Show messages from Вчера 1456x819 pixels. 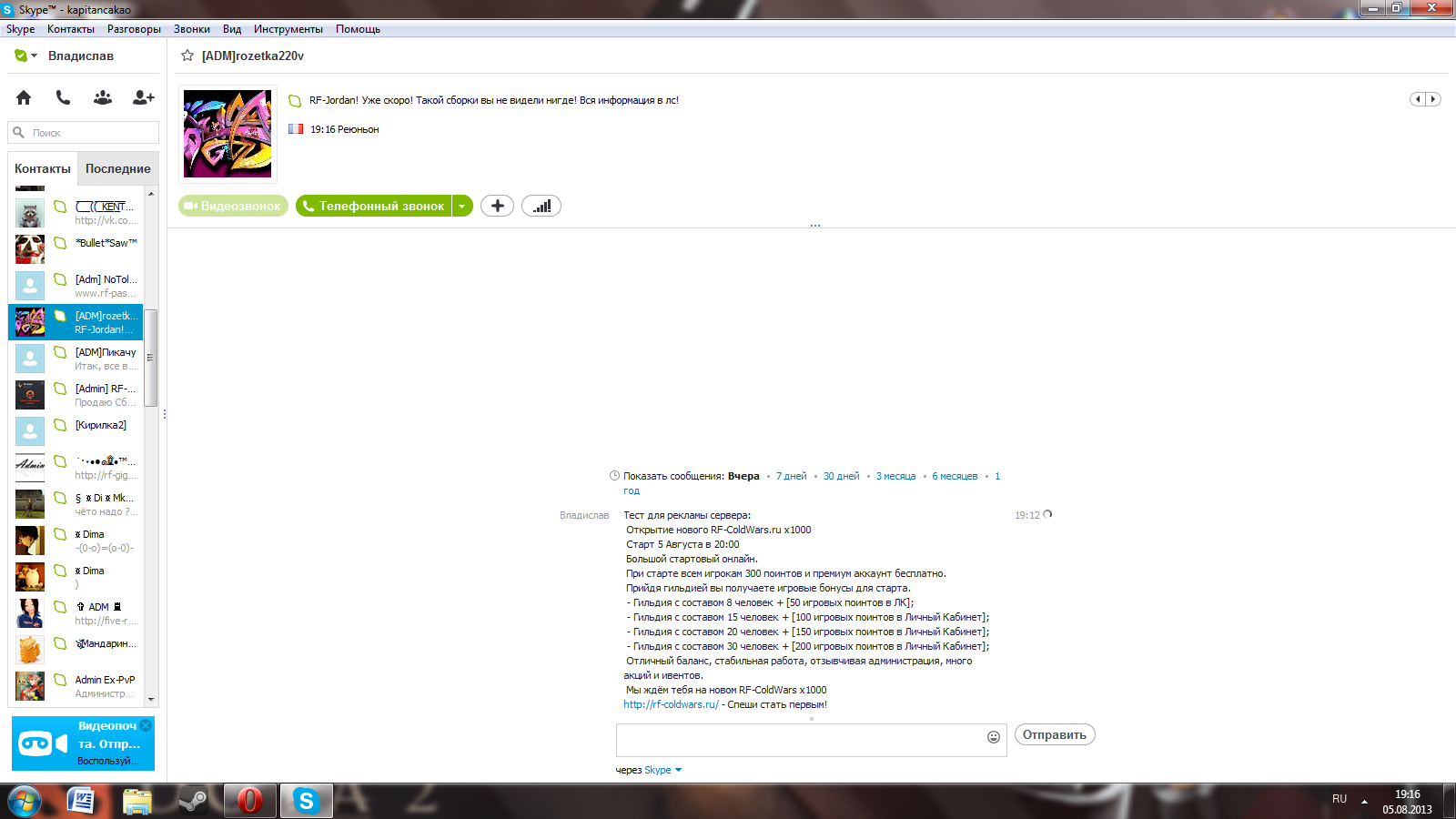coord(743,476)
